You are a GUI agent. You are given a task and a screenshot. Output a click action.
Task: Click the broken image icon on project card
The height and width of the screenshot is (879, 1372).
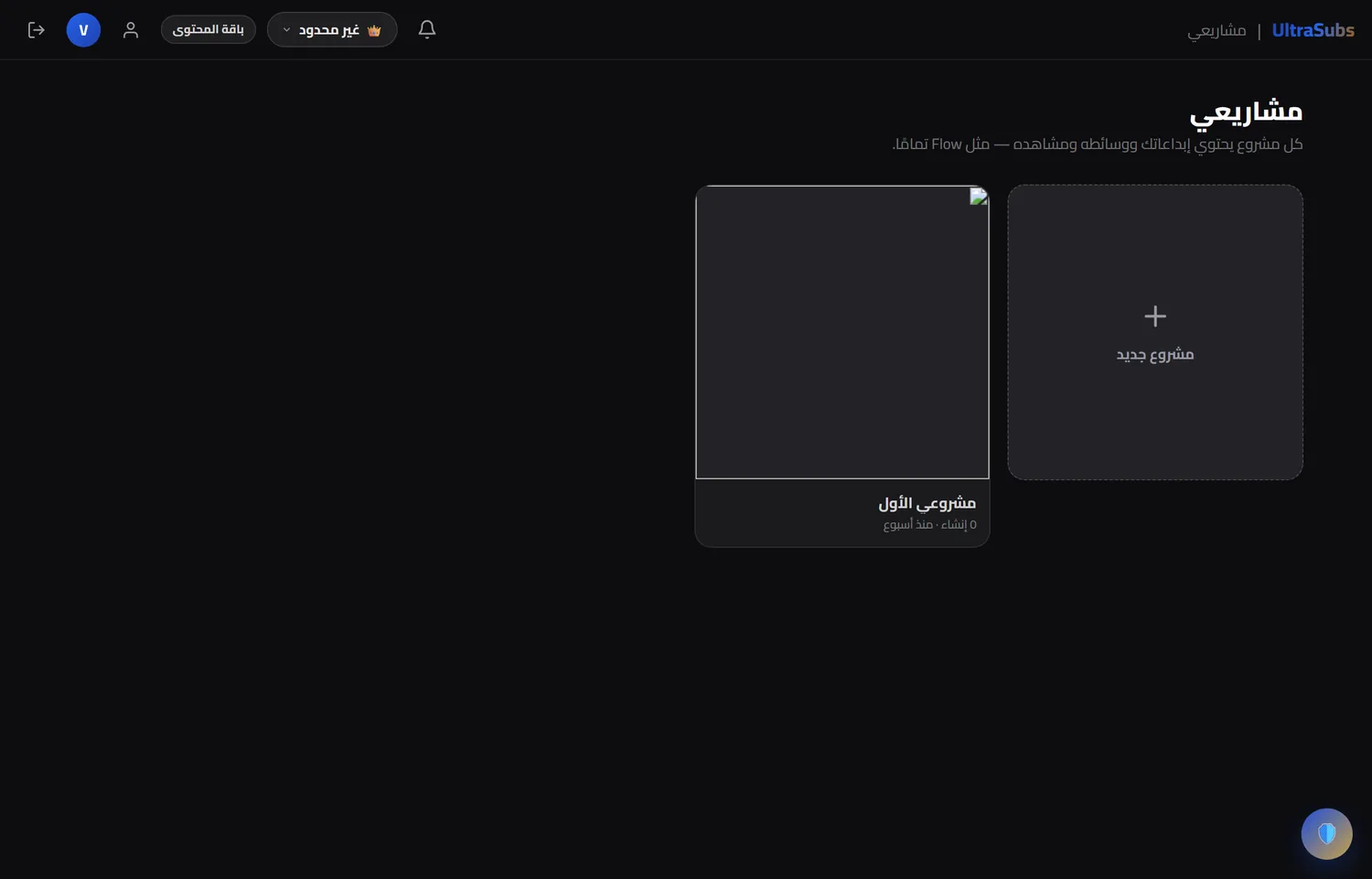click(979, 196)
